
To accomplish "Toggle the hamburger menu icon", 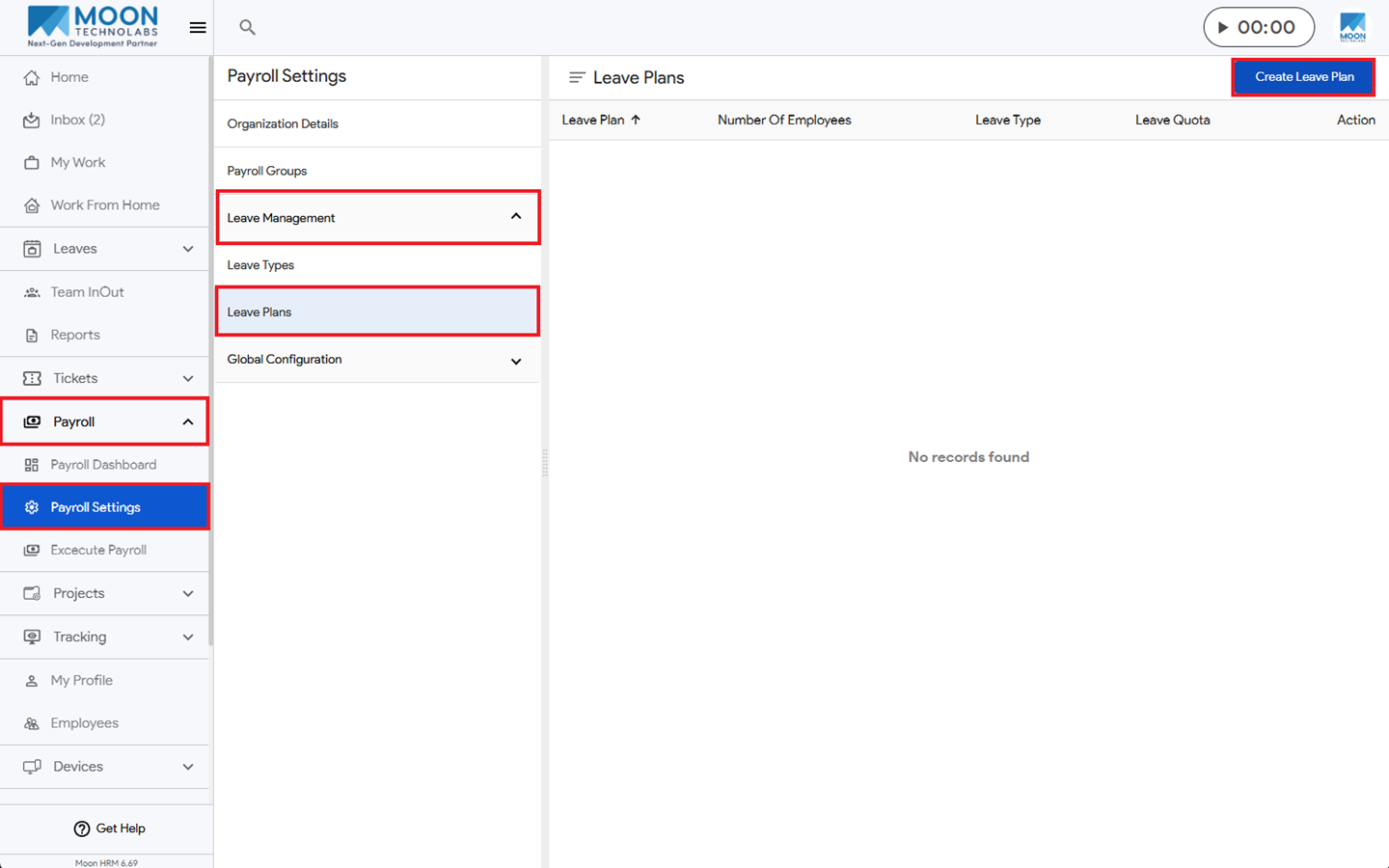I will (198, 28).
